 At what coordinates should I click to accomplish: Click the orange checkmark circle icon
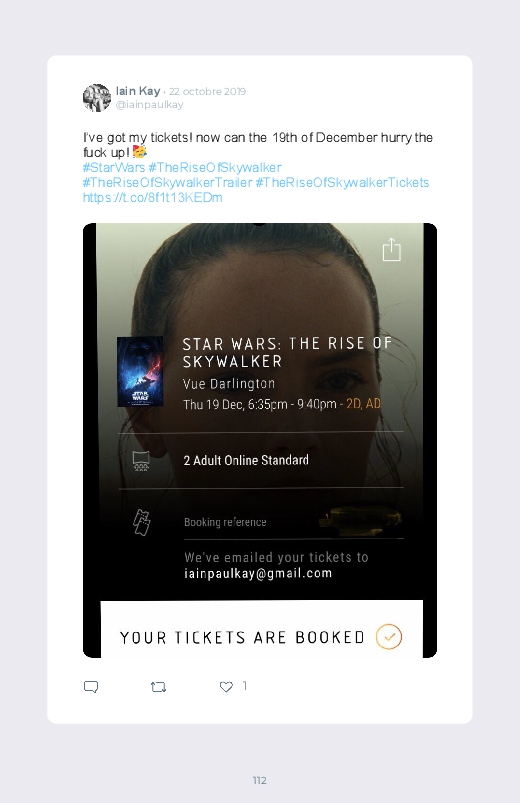(x=389, y=637)
